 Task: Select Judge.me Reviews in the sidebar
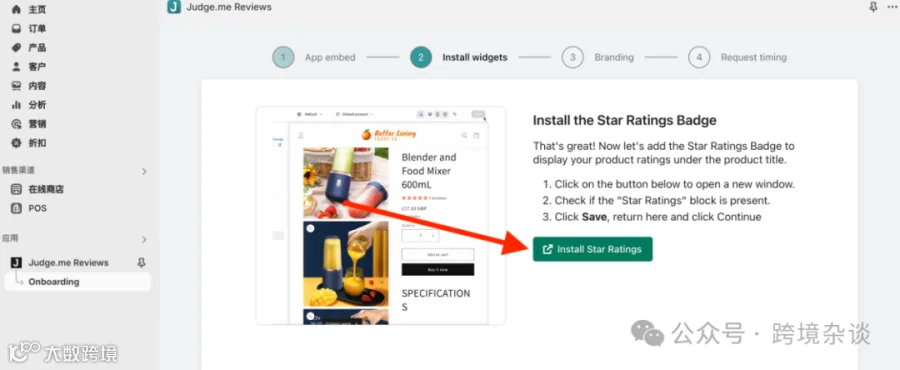pos(68,263)
